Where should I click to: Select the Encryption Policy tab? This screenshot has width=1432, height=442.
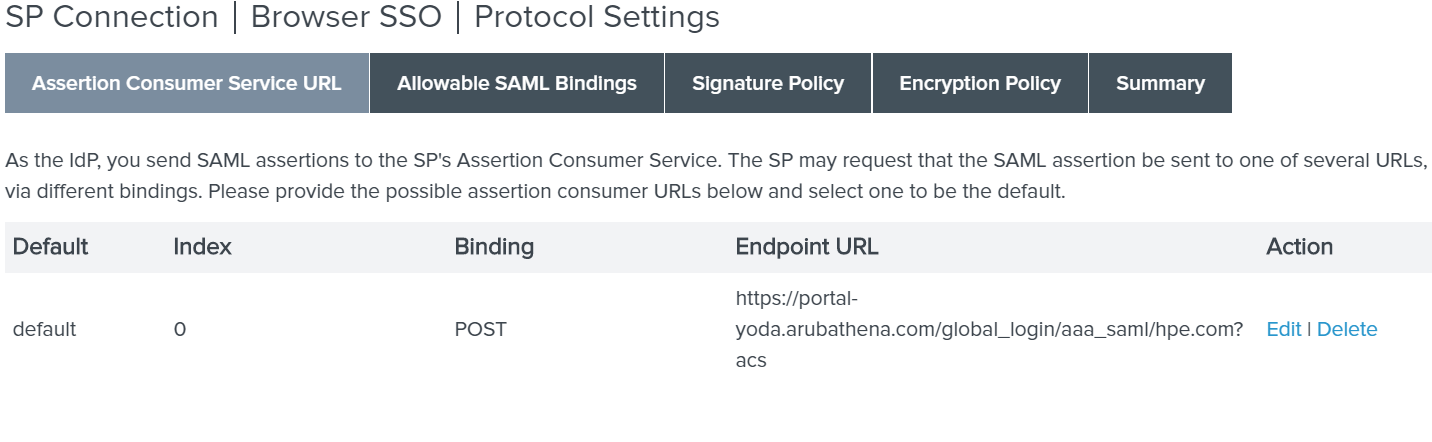(x=979, y=84)
